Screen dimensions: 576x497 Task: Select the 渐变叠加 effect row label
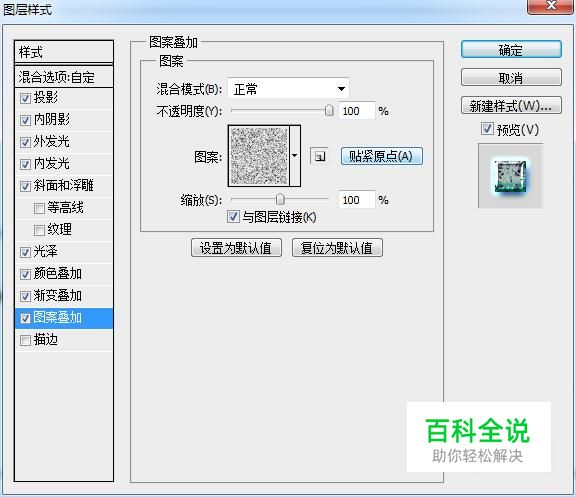(x=58, y=296)
